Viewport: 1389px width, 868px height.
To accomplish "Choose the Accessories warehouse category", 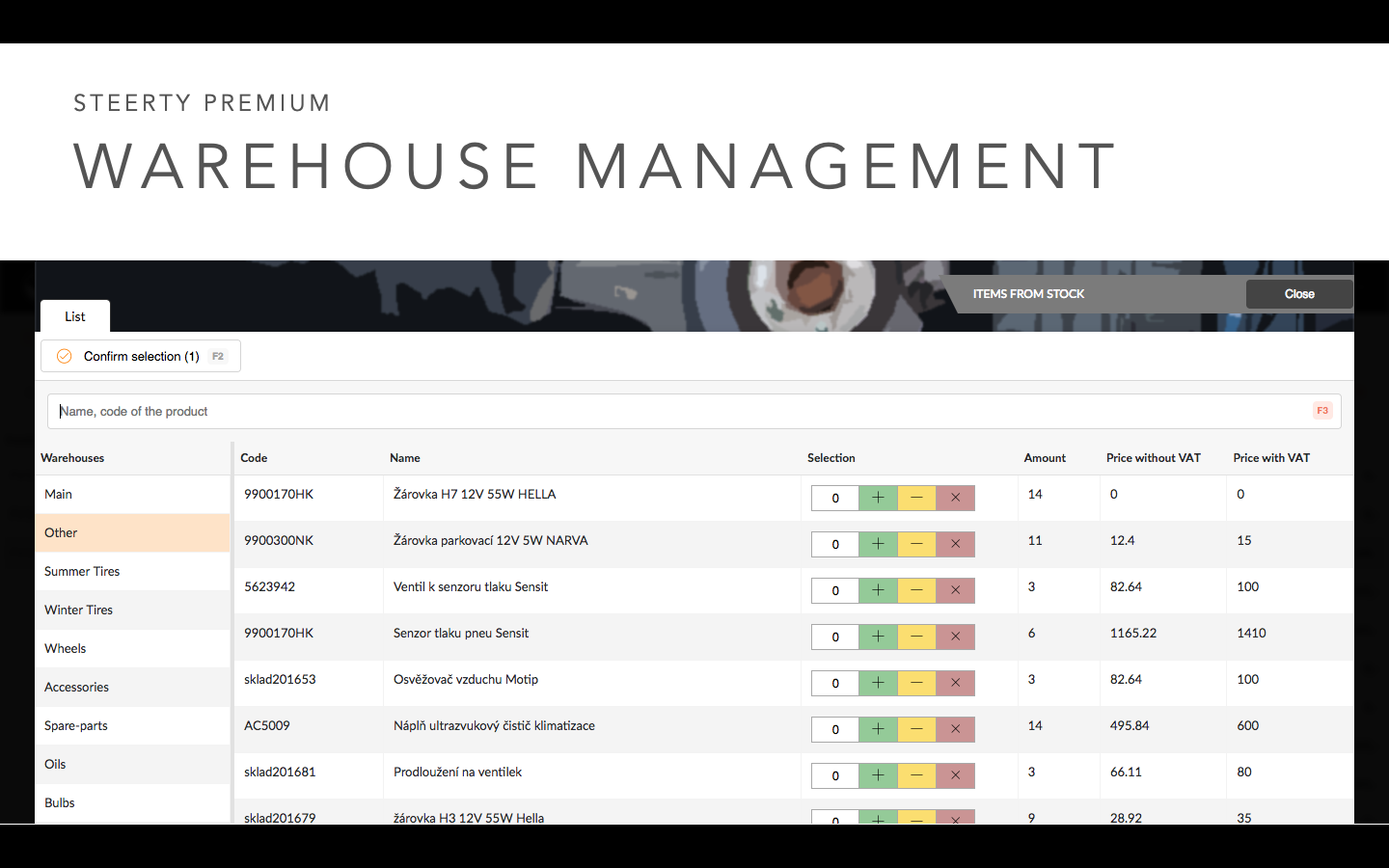I will pos(132,687).
